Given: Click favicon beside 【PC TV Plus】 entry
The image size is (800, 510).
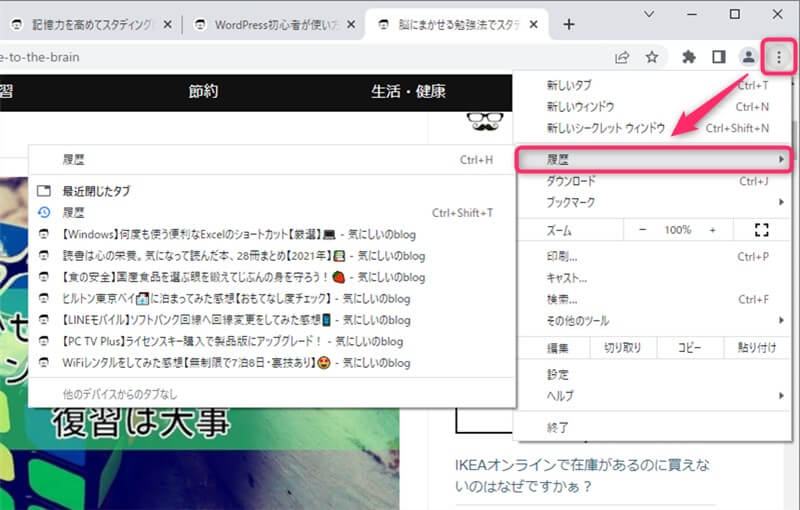Looking at the screenshot, I should [x=44, y=341].
